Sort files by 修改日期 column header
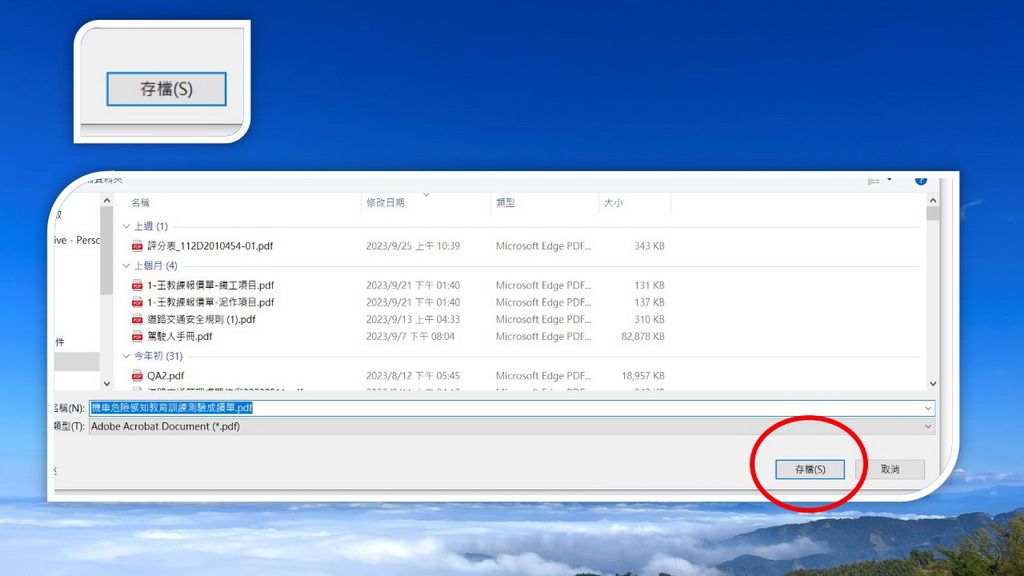Screen dimensions: 1024x576 point(385,203)
